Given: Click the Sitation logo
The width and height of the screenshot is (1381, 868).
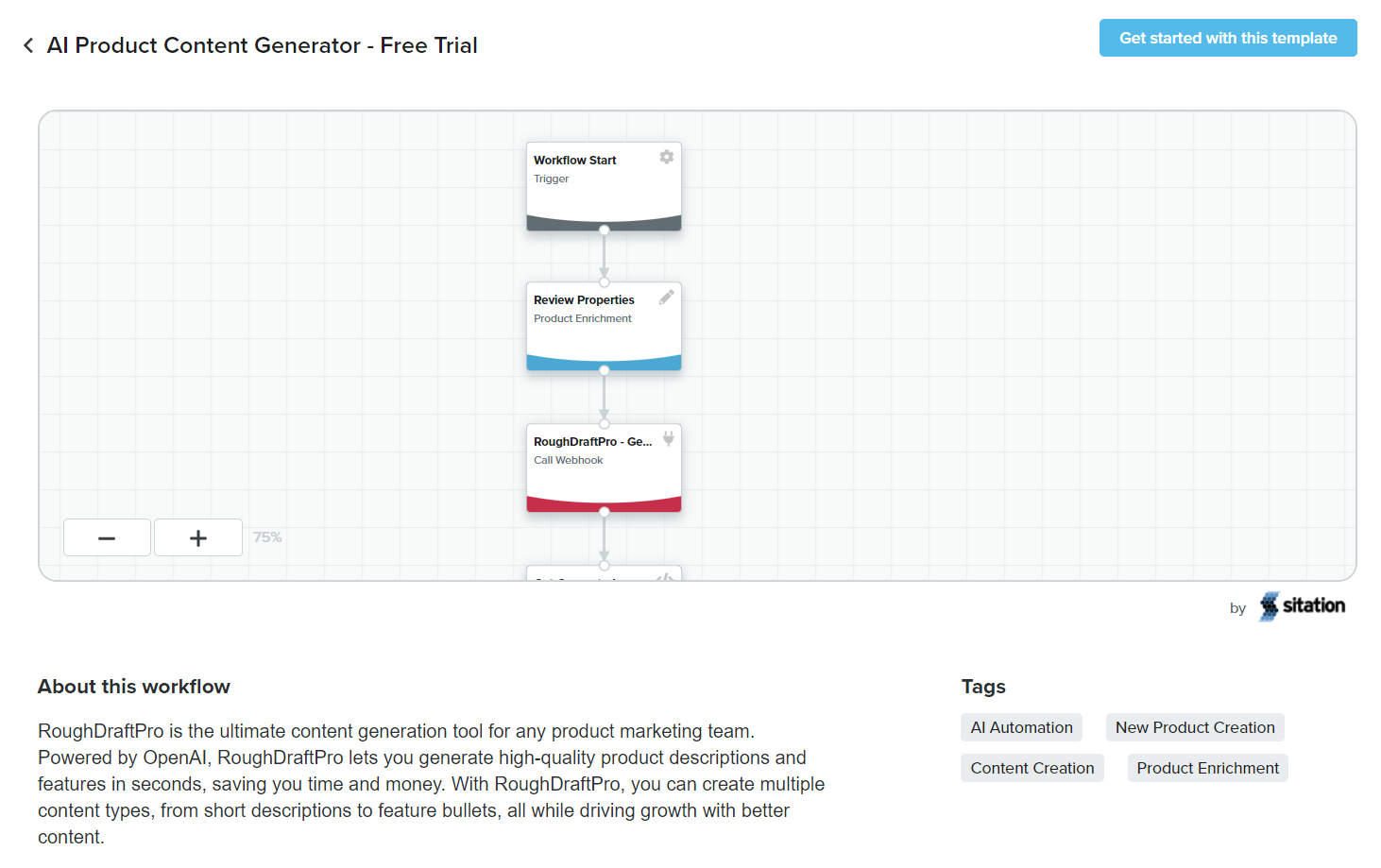Looking at the screenshot, I should 1303,606.
